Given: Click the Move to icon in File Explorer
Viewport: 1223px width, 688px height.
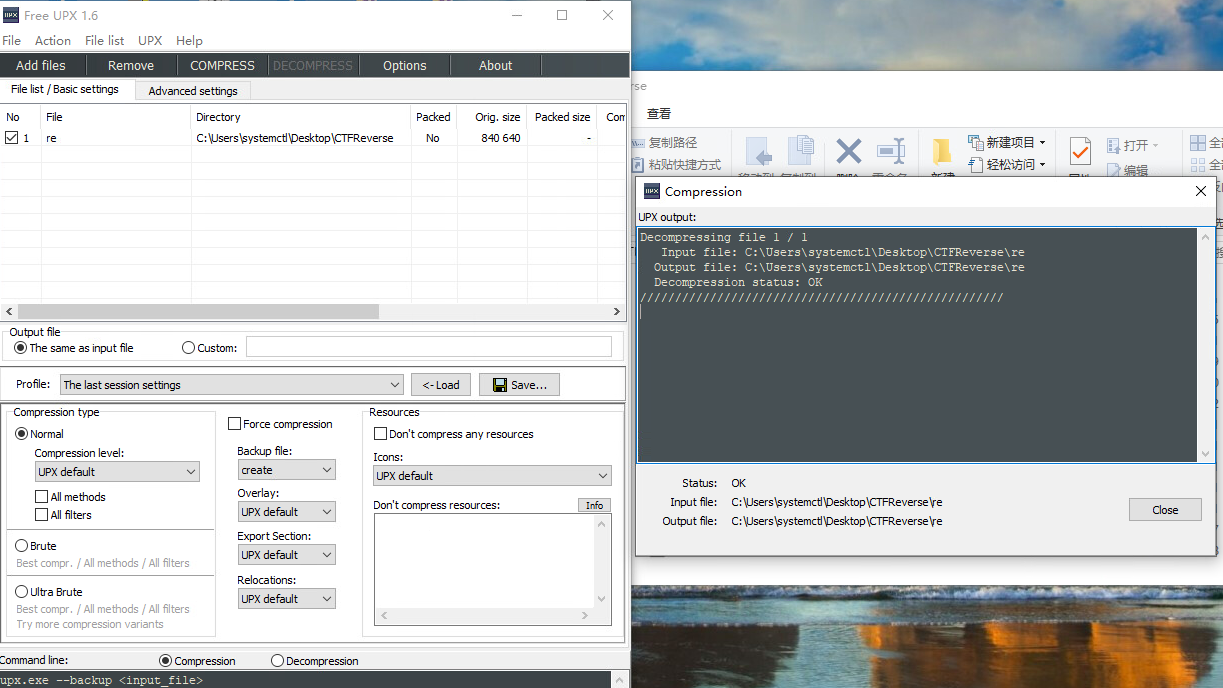Looking at the screenshot, I should pos(757,152).
